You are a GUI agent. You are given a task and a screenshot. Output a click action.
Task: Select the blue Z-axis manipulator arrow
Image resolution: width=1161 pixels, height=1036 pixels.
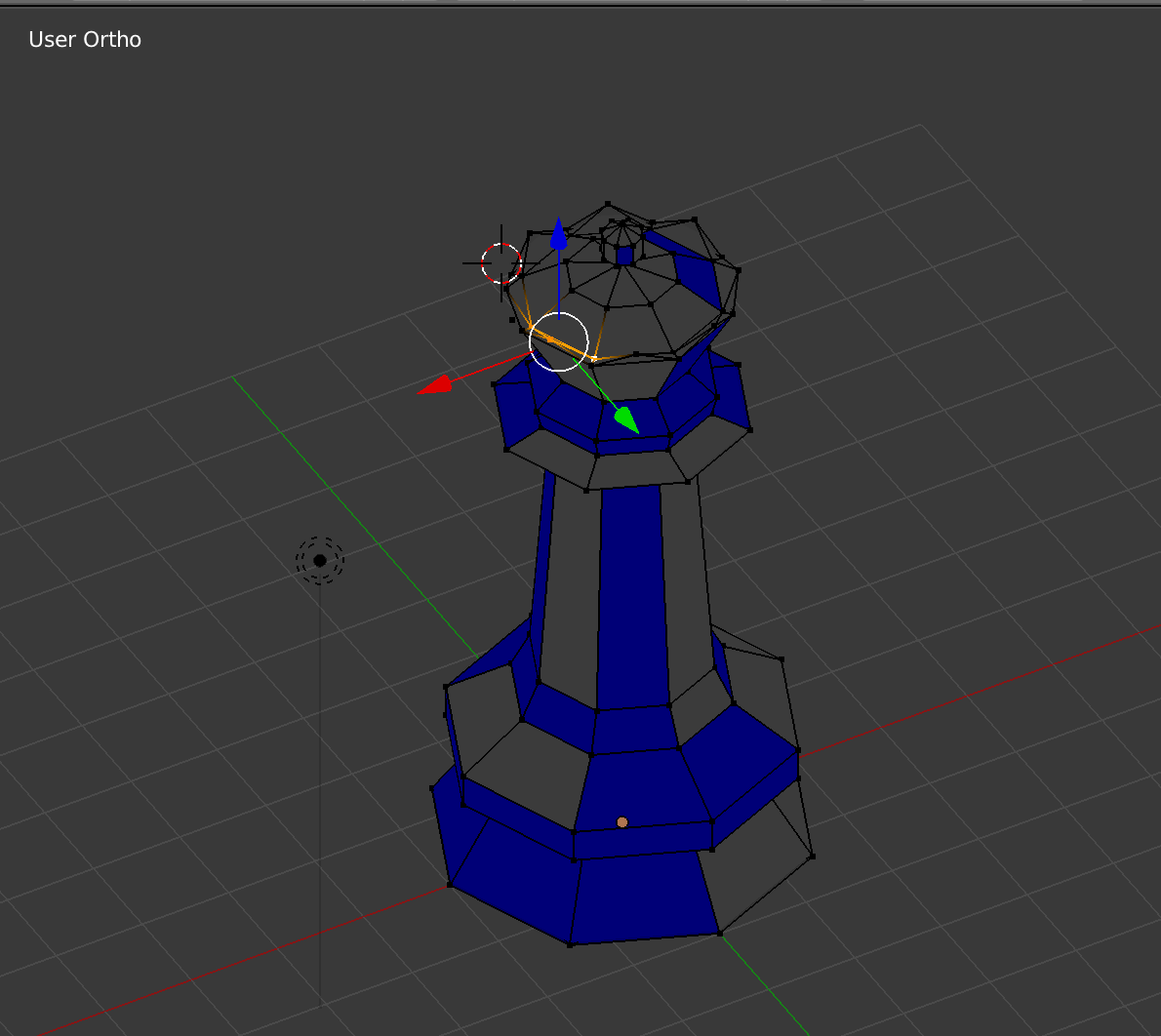click(559, 234)
